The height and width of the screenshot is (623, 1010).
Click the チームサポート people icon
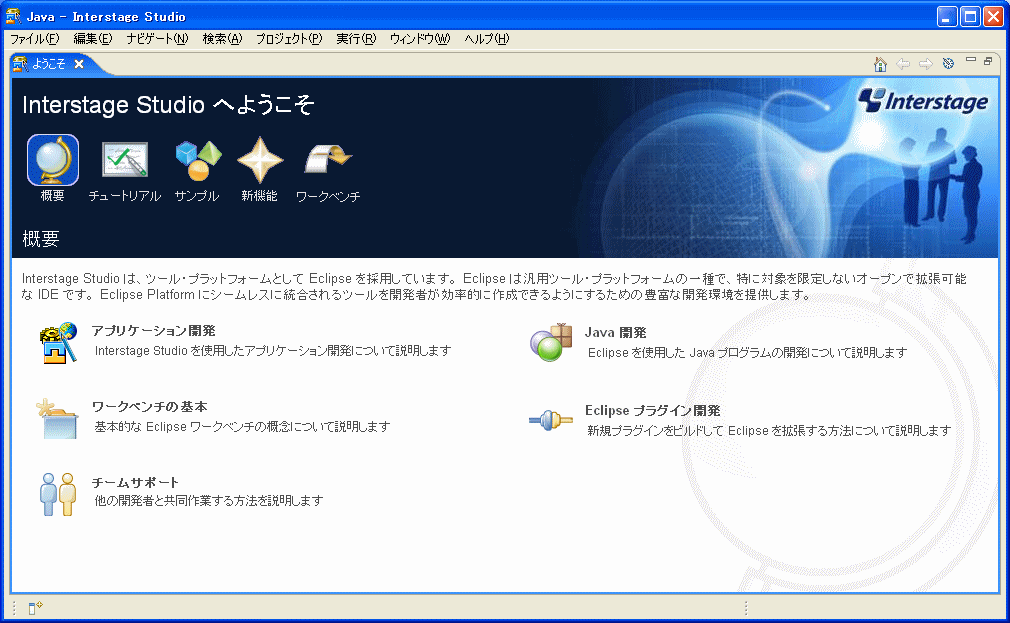pos(58,494)
